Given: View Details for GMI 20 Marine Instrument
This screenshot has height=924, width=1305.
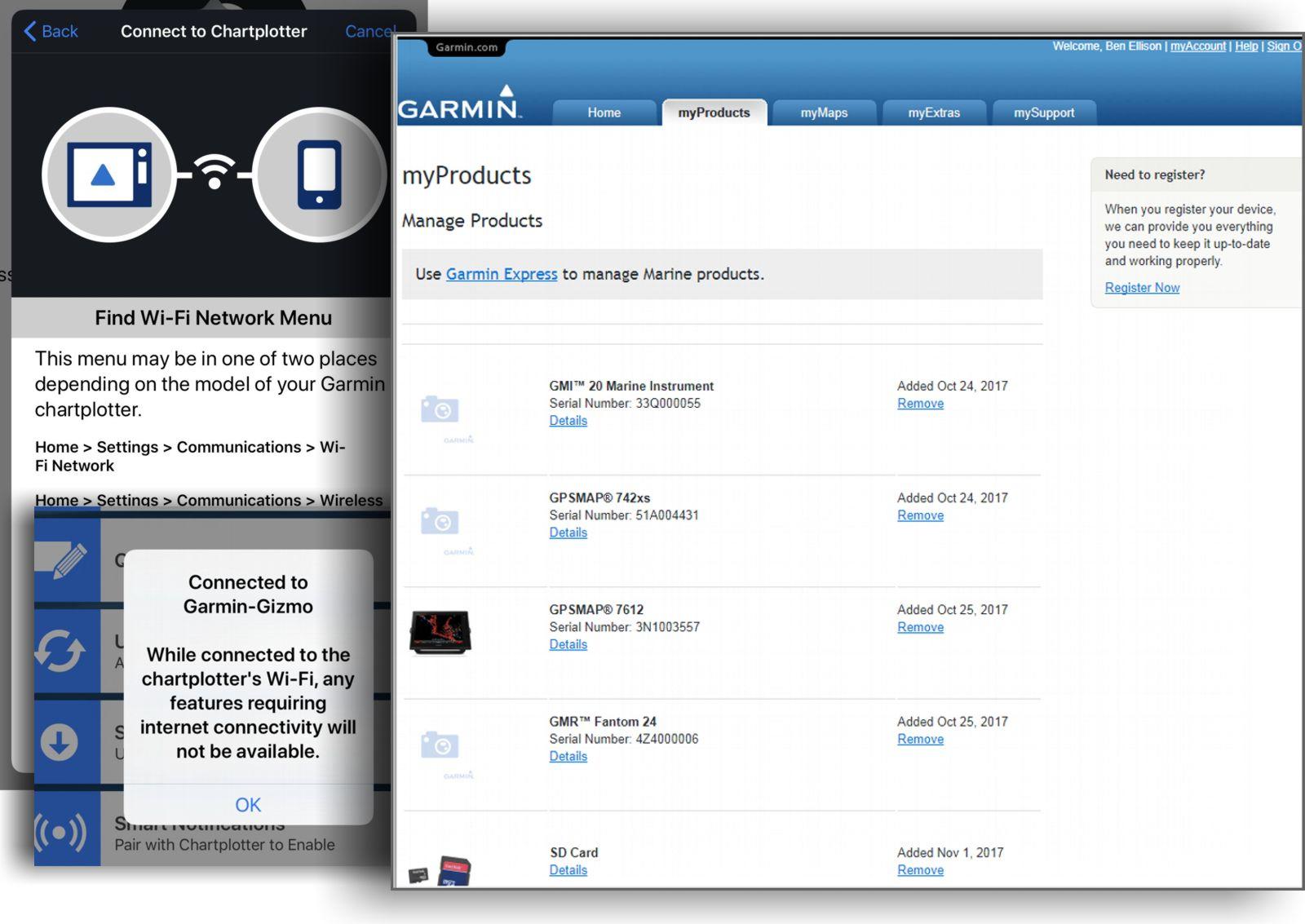Looking at the screenshot, I should (568, 421).
